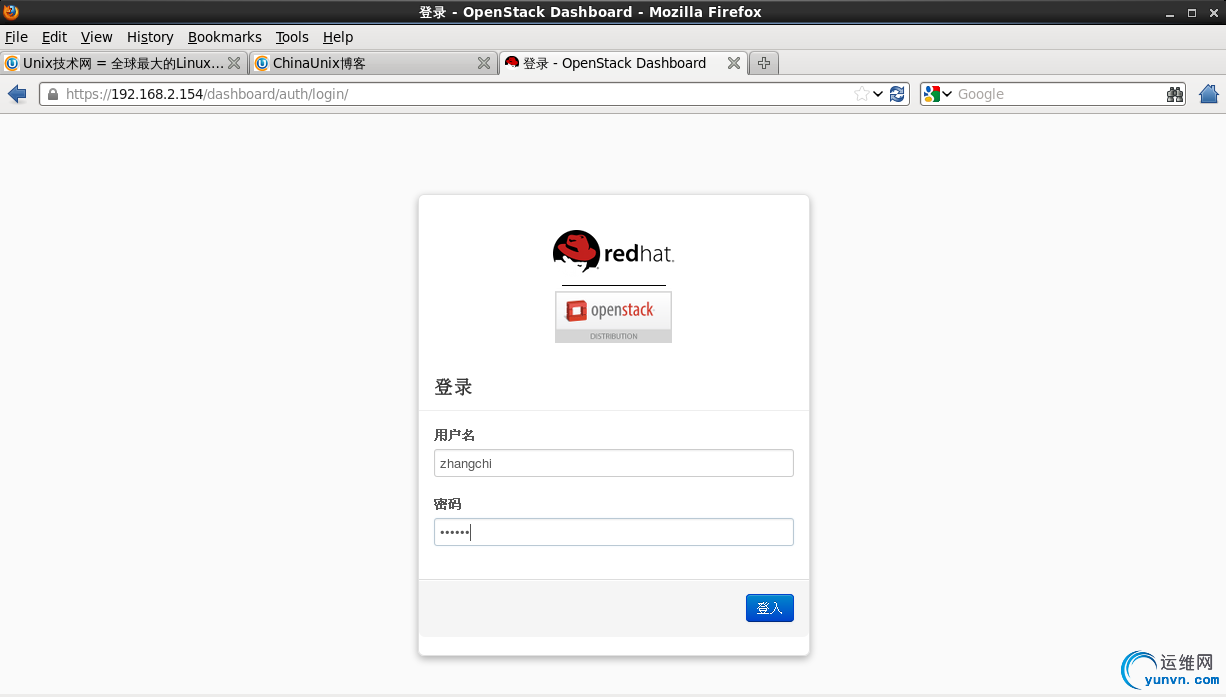Click the Red Hat logo

pos(613,252)
